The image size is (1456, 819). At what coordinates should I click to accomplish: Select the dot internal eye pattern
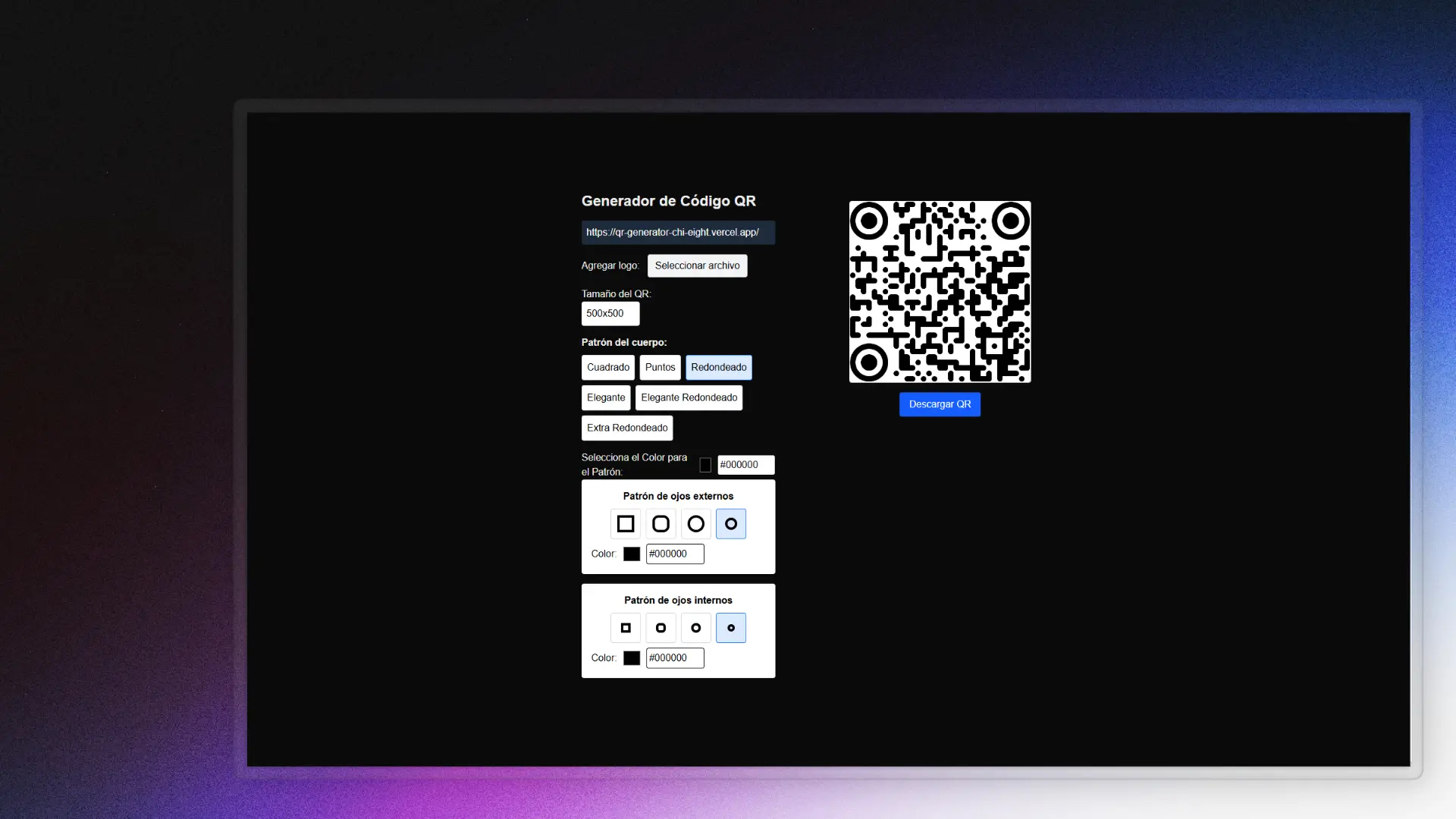click(730, 627)
